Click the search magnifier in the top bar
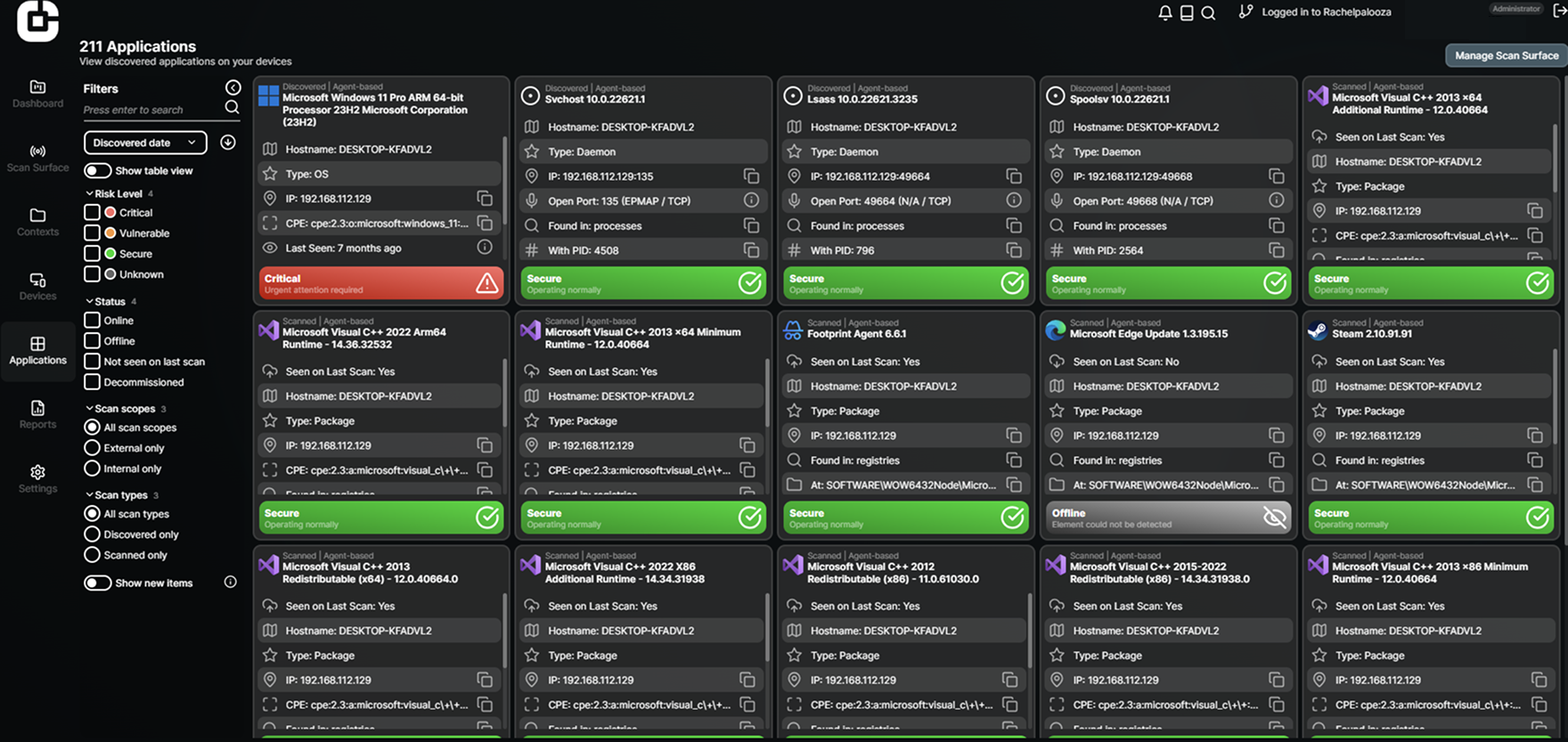 coord(1208,12)
